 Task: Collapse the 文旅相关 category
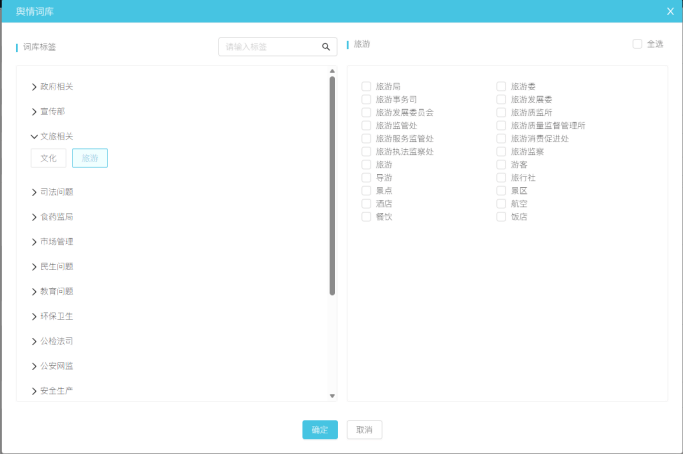coord(34,136)
